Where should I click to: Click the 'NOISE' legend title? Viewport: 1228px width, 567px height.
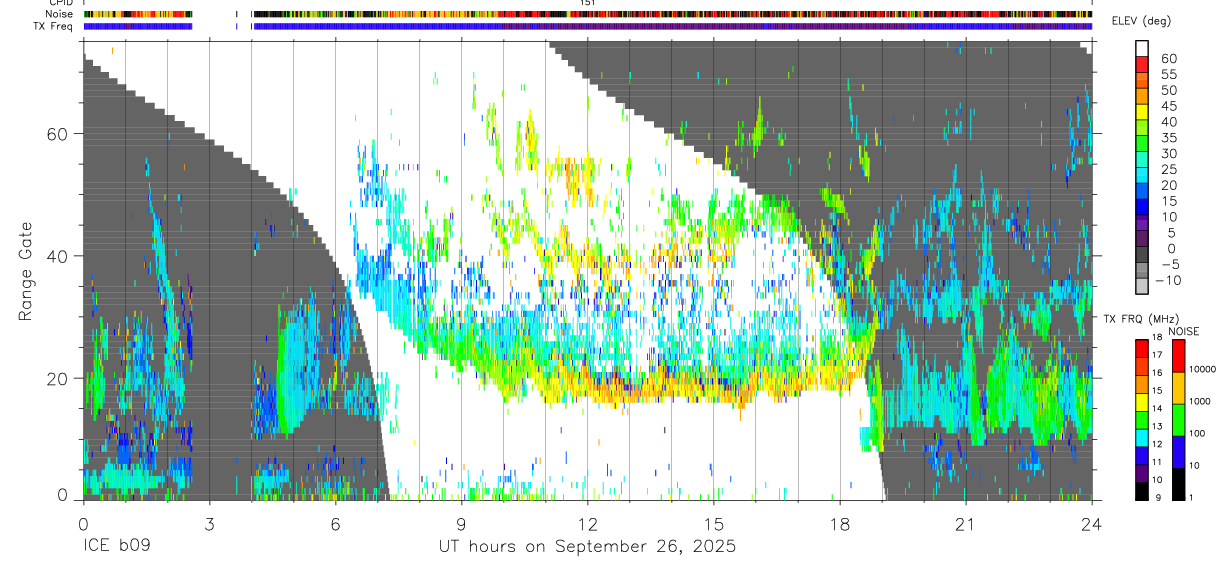1184,331
